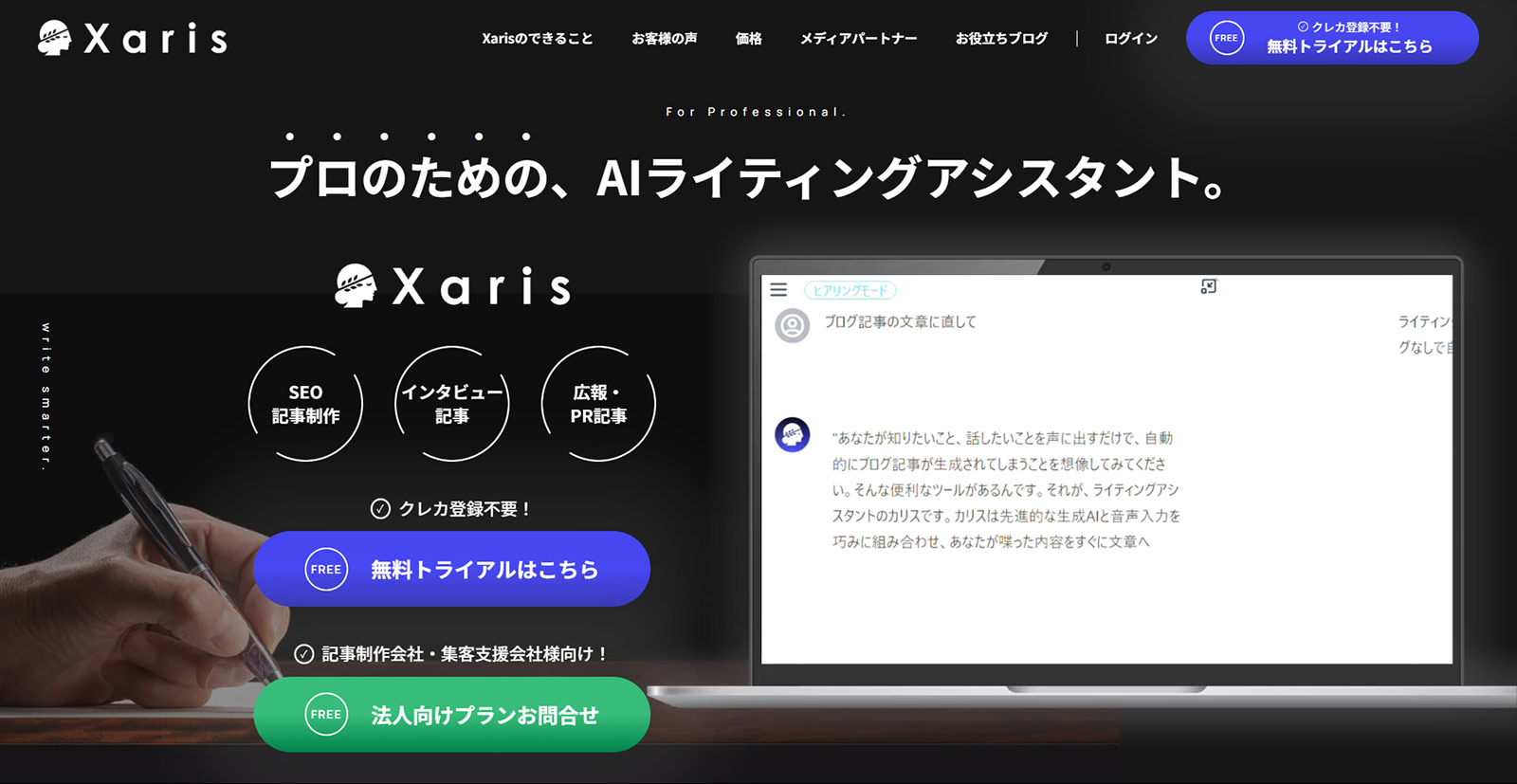Image resolution: width=1517 pixels, height=784 pixels.
Task: Open the Xarisのできること menu item
Action: tap(537, 39)
